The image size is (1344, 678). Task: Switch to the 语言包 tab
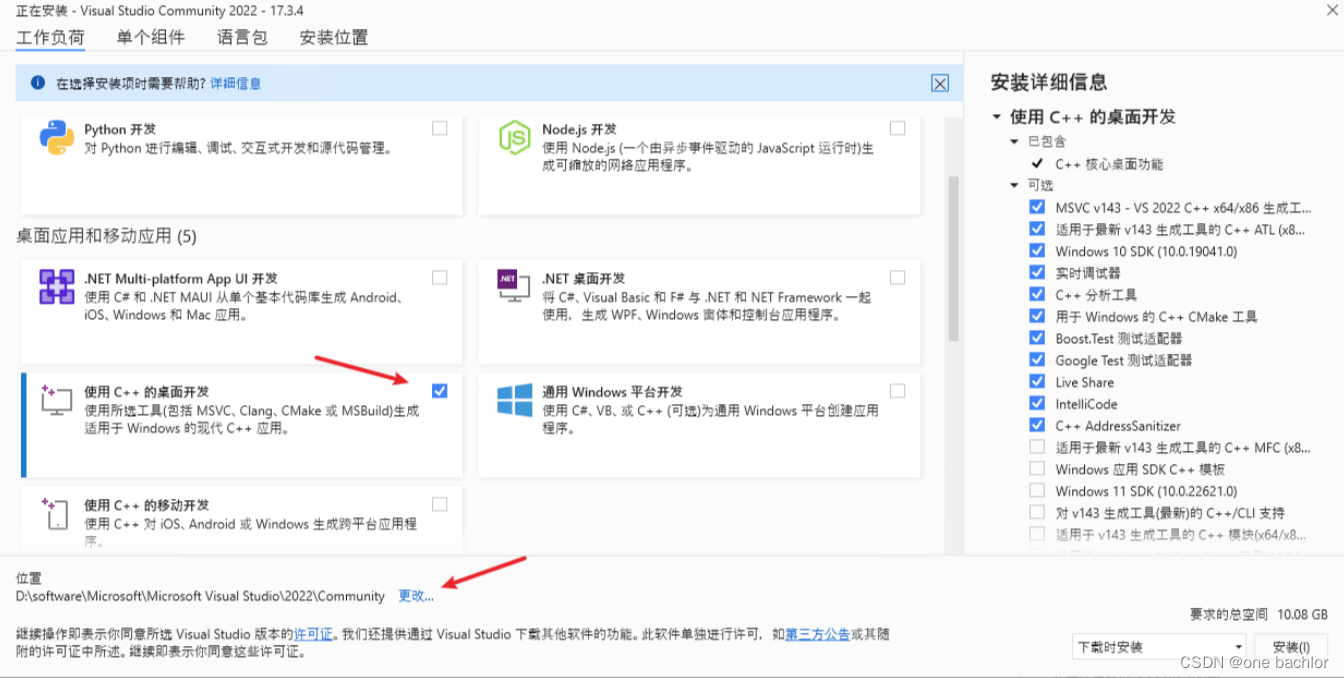242,37
